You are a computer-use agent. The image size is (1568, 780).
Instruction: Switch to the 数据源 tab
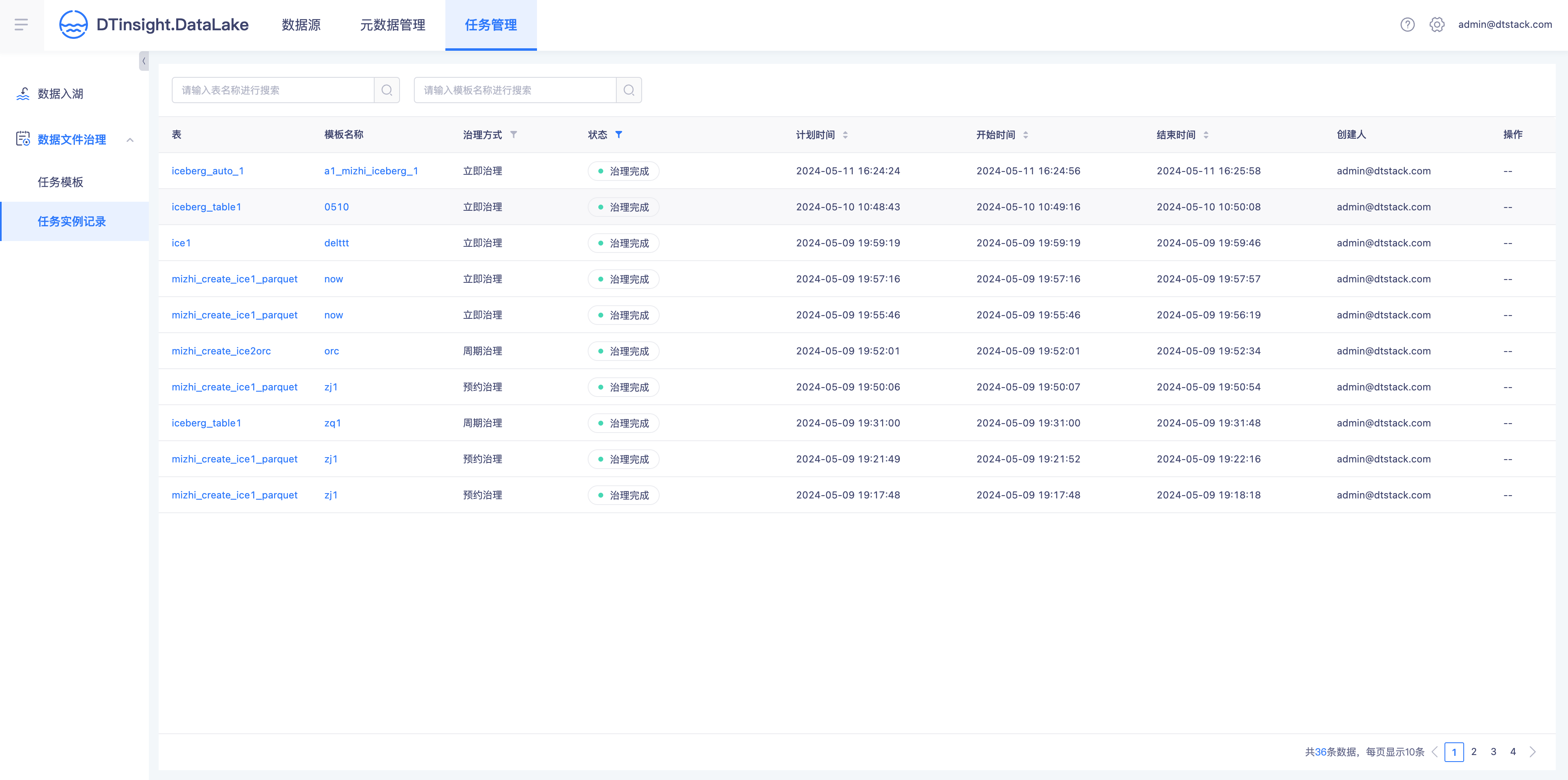(x=301, y=25)
